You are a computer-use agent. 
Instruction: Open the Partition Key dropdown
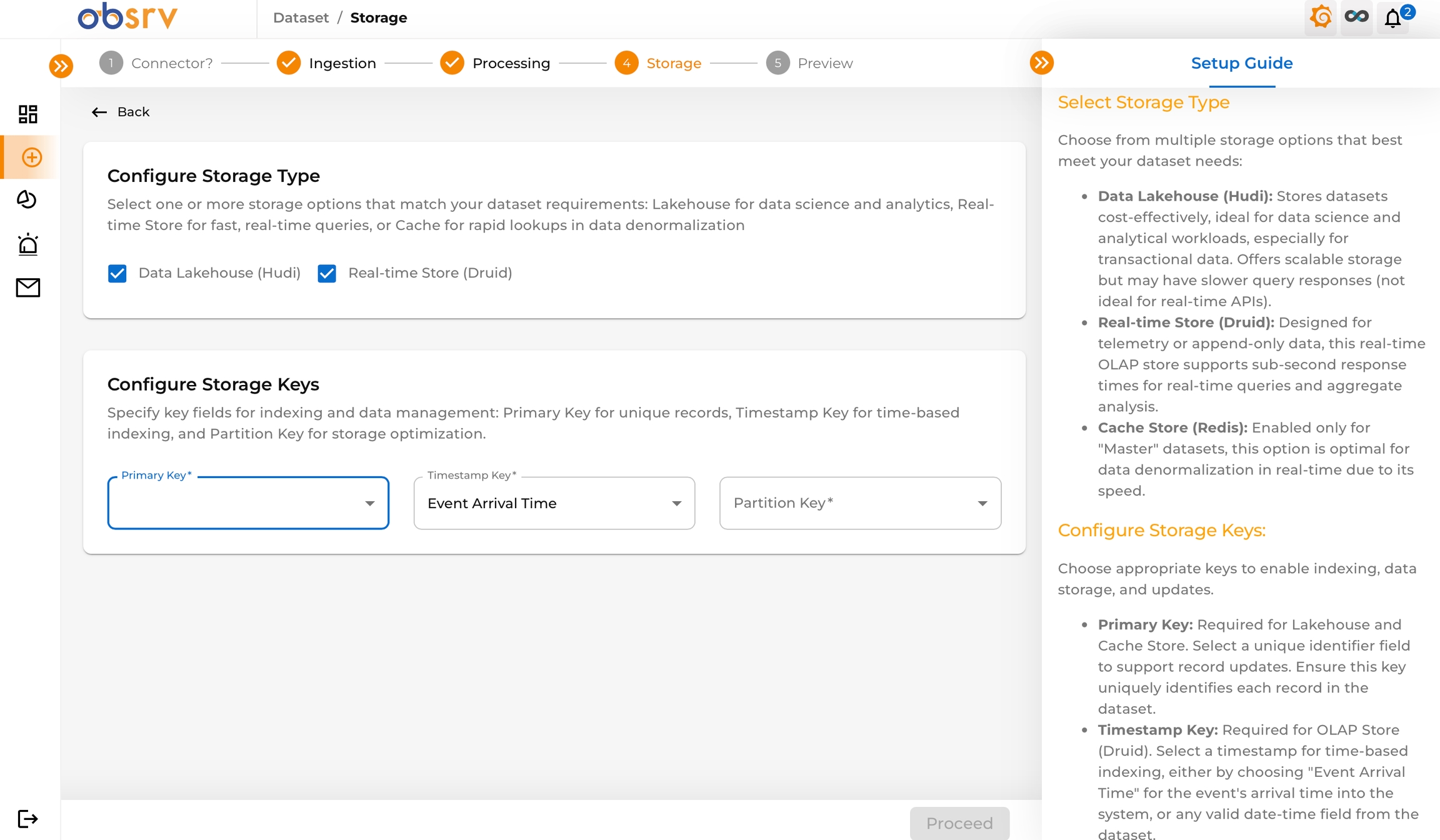[860, 503]
